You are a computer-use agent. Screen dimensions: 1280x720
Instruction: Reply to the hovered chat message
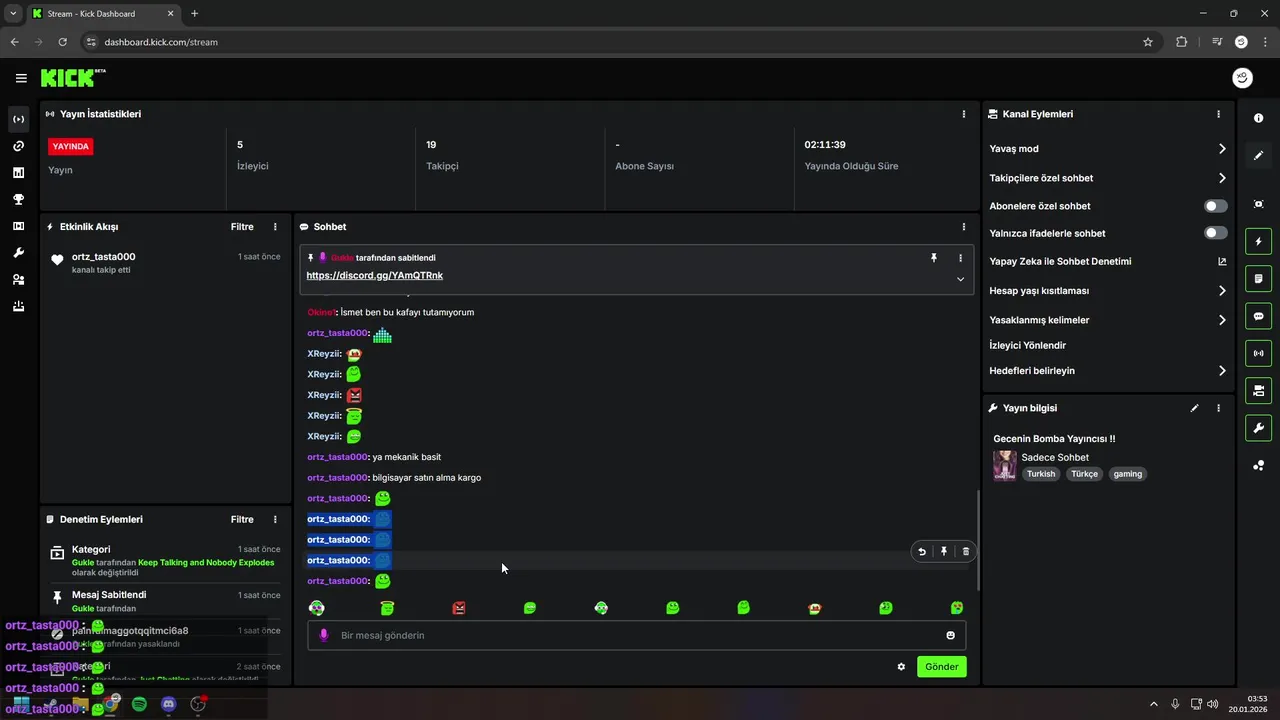click(922, 551)
